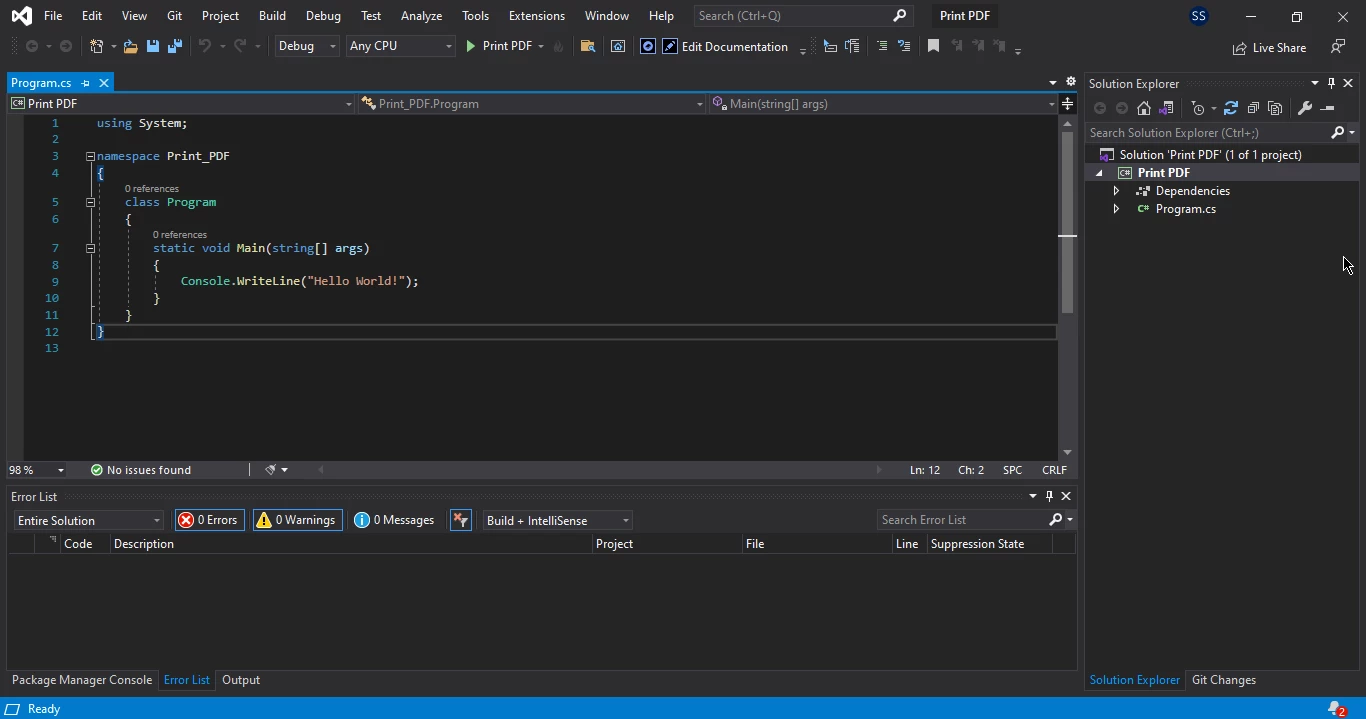Click the bookmark icon in the toolbar
Image resolution: width=1366 pixels, height=719 pixels.
tap(933, 46)
